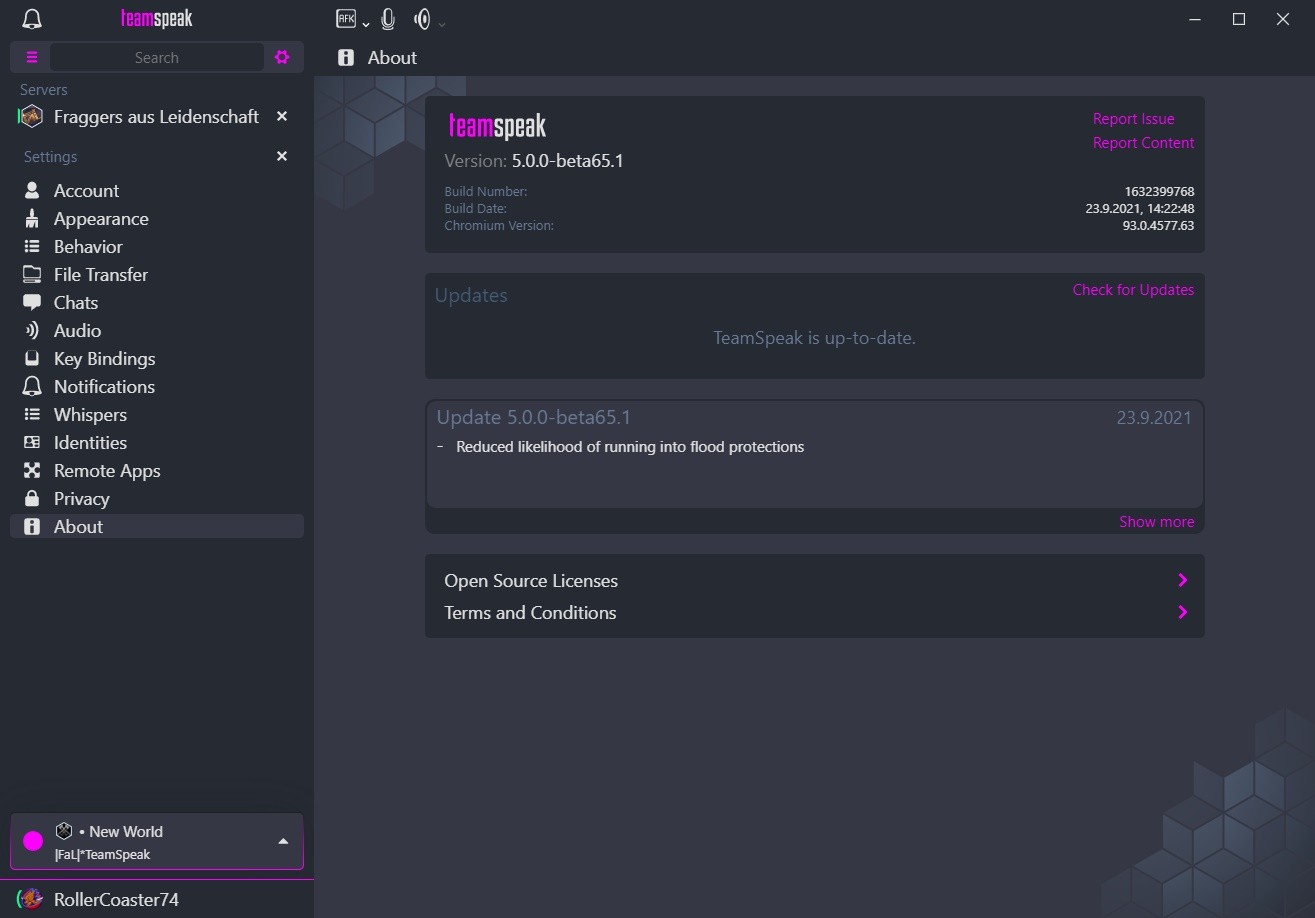The height and width of the screenshot is (918, 1315).
Task: Click the Remote Apps icon
Action: (x=32, y=470)
